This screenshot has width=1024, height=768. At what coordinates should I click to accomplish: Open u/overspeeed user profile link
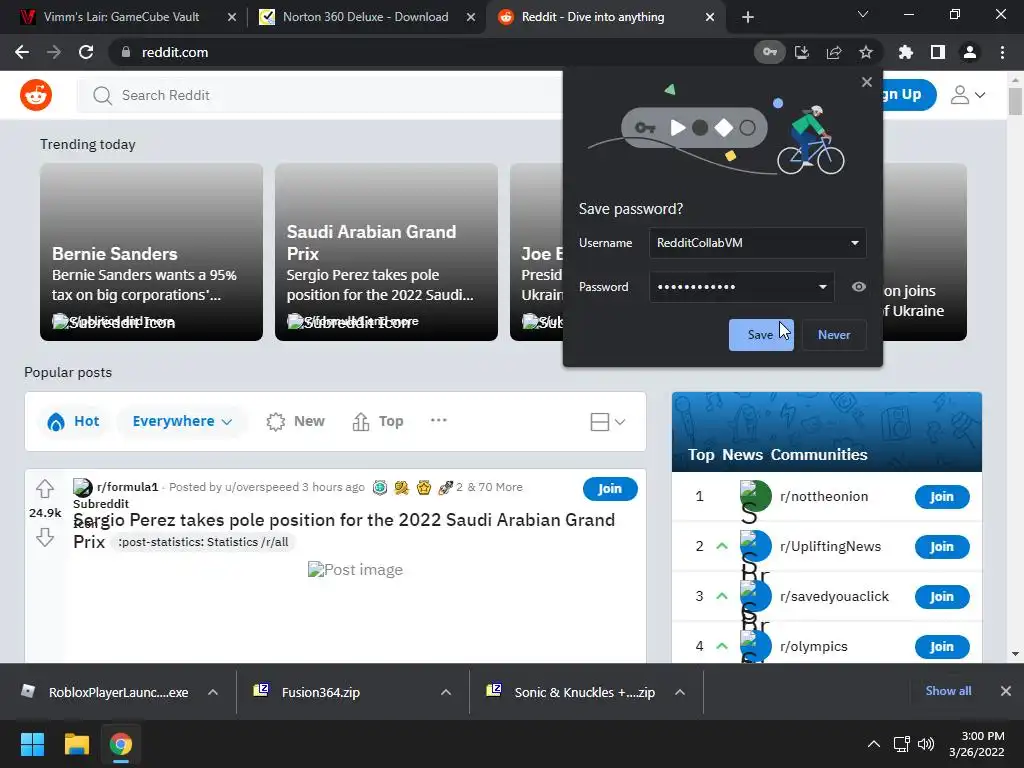(x=261, y=487)
